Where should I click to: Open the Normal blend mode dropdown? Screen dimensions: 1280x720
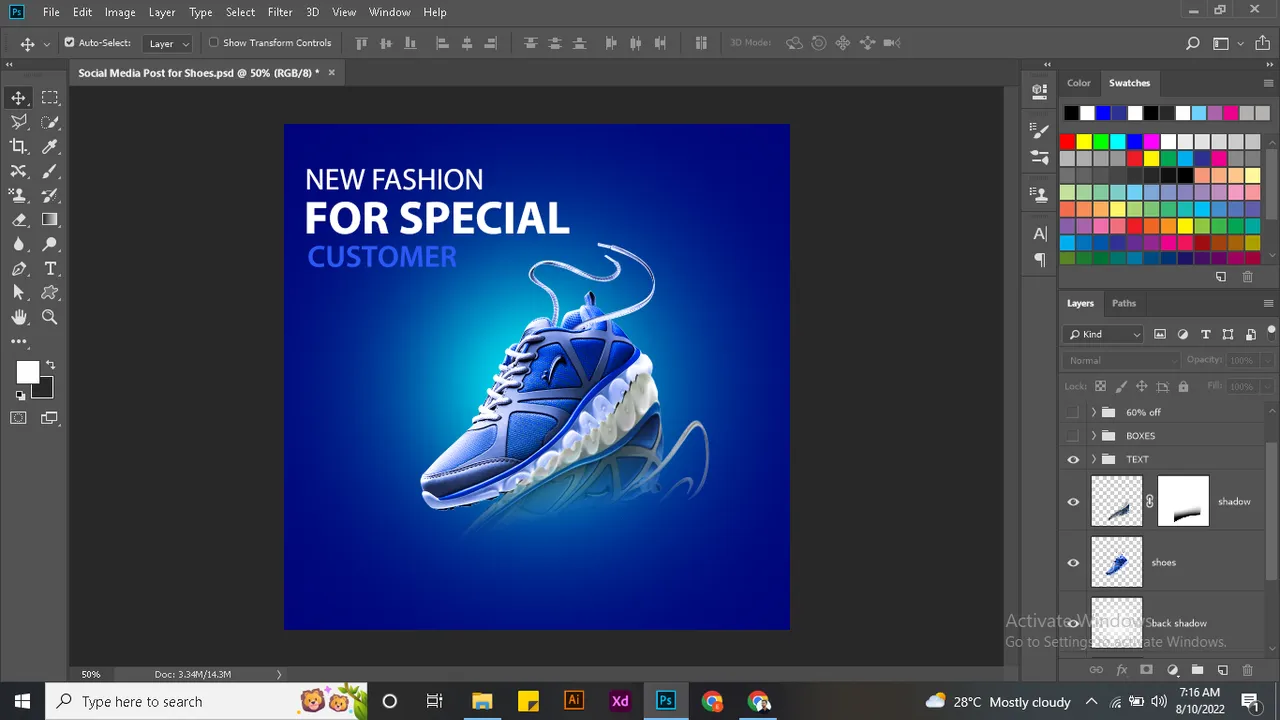pos(1123,360)
